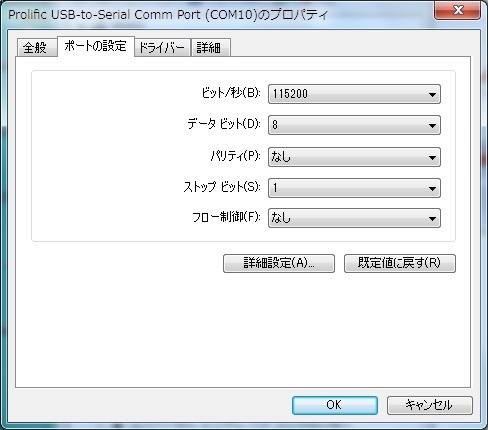Open 詳細設定(A)... advanced settings
This screenshot has height=430, width=488.
point(279,263)
